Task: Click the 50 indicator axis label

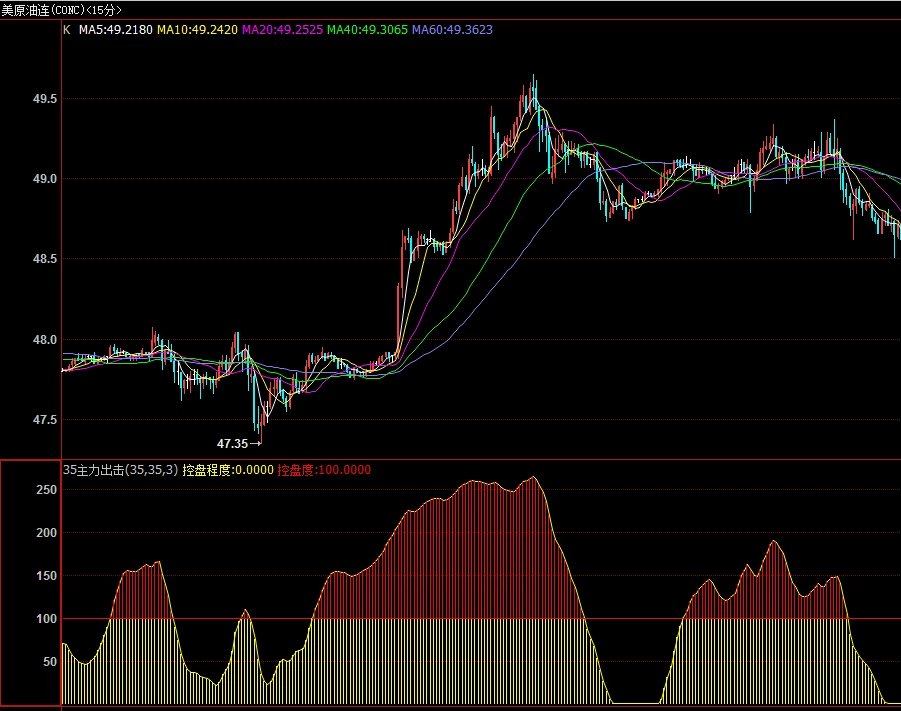Action: click(x=50, y=662)
